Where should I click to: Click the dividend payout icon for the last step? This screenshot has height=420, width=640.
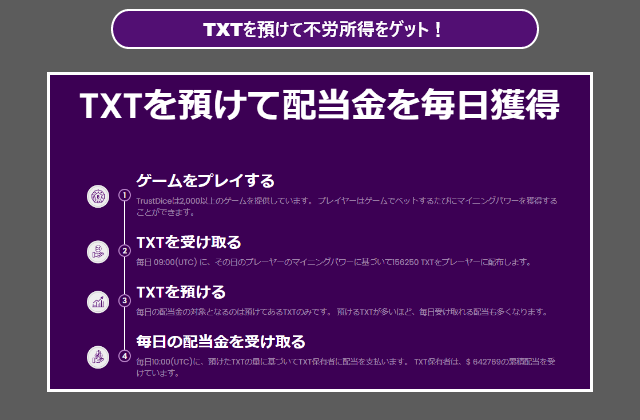(98, 355)
